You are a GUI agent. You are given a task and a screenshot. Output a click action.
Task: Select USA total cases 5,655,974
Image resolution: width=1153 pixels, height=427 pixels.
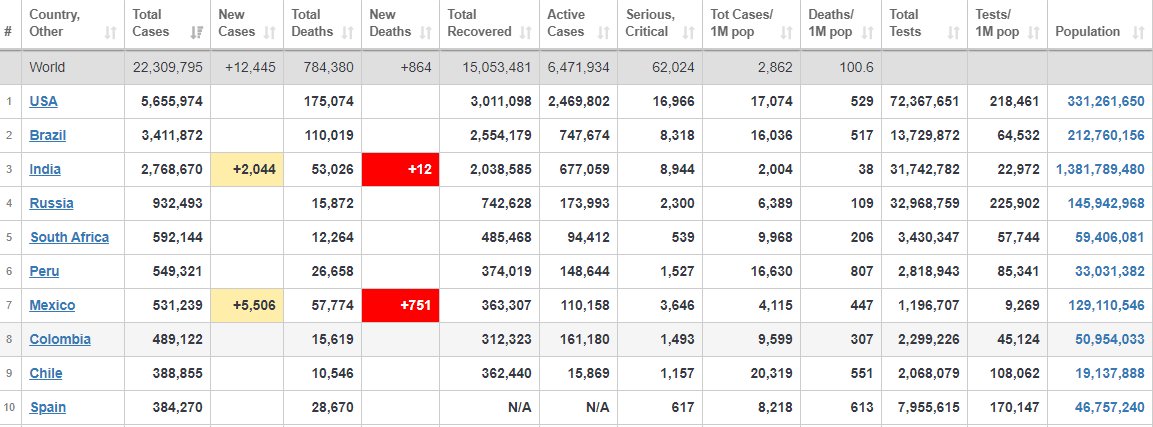point(171,101)
